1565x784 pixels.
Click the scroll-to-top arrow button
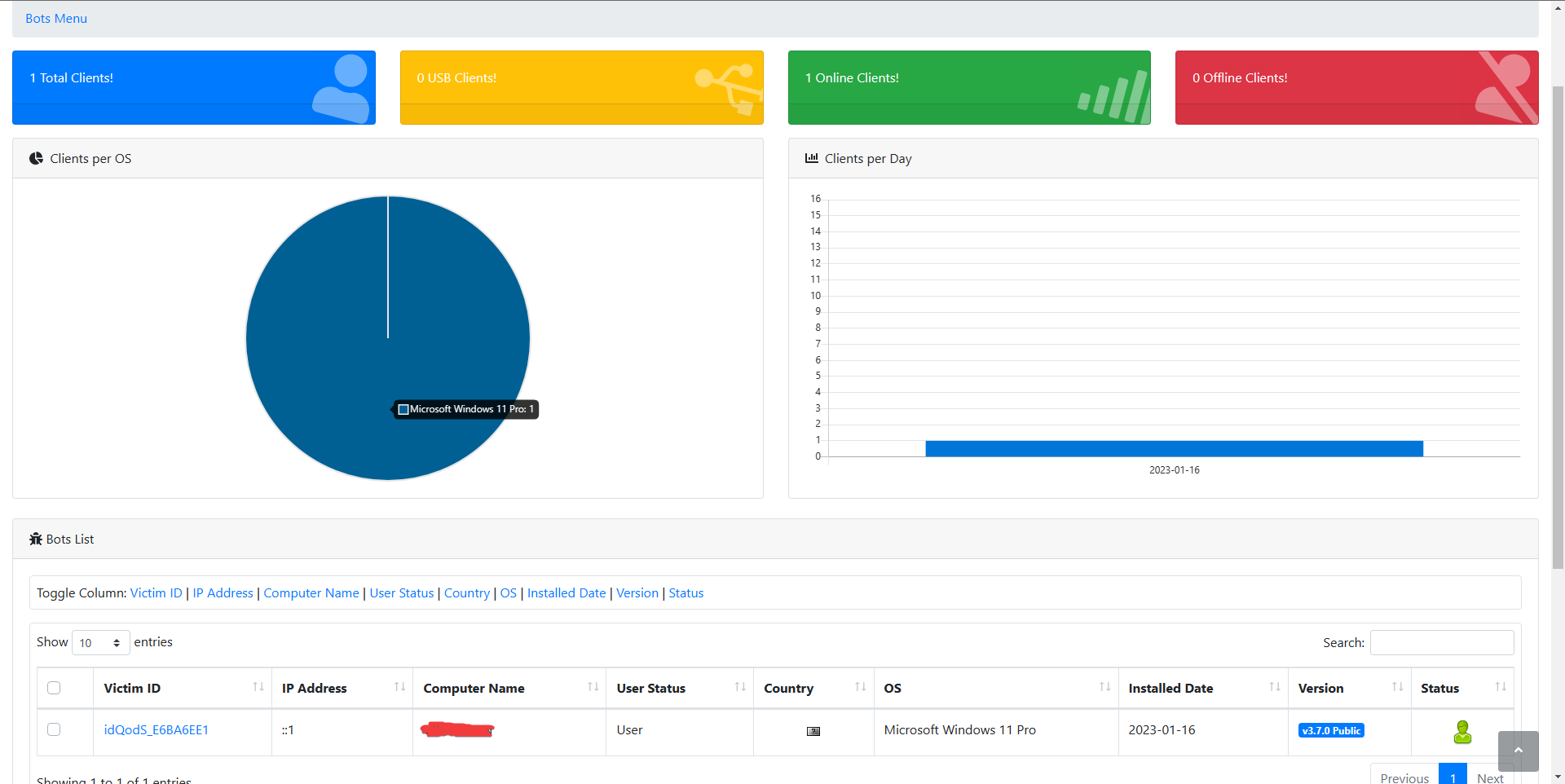coord(1518,751)
